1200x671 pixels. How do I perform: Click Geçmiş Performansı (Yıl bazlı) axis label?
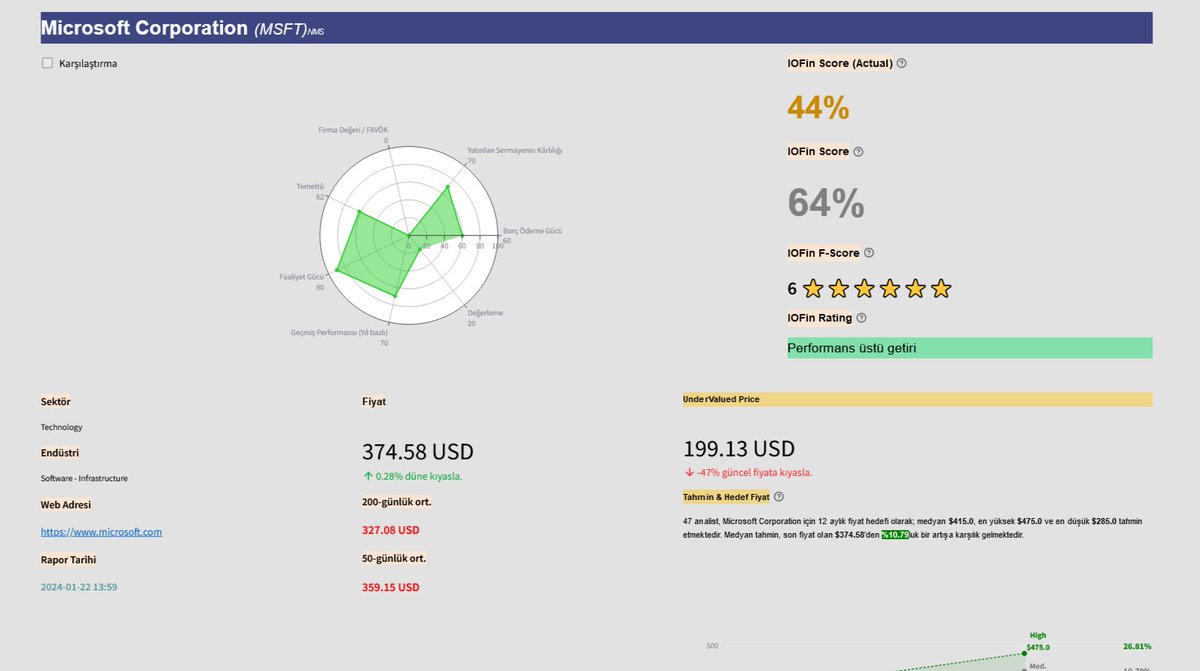(x=339, y=332)
